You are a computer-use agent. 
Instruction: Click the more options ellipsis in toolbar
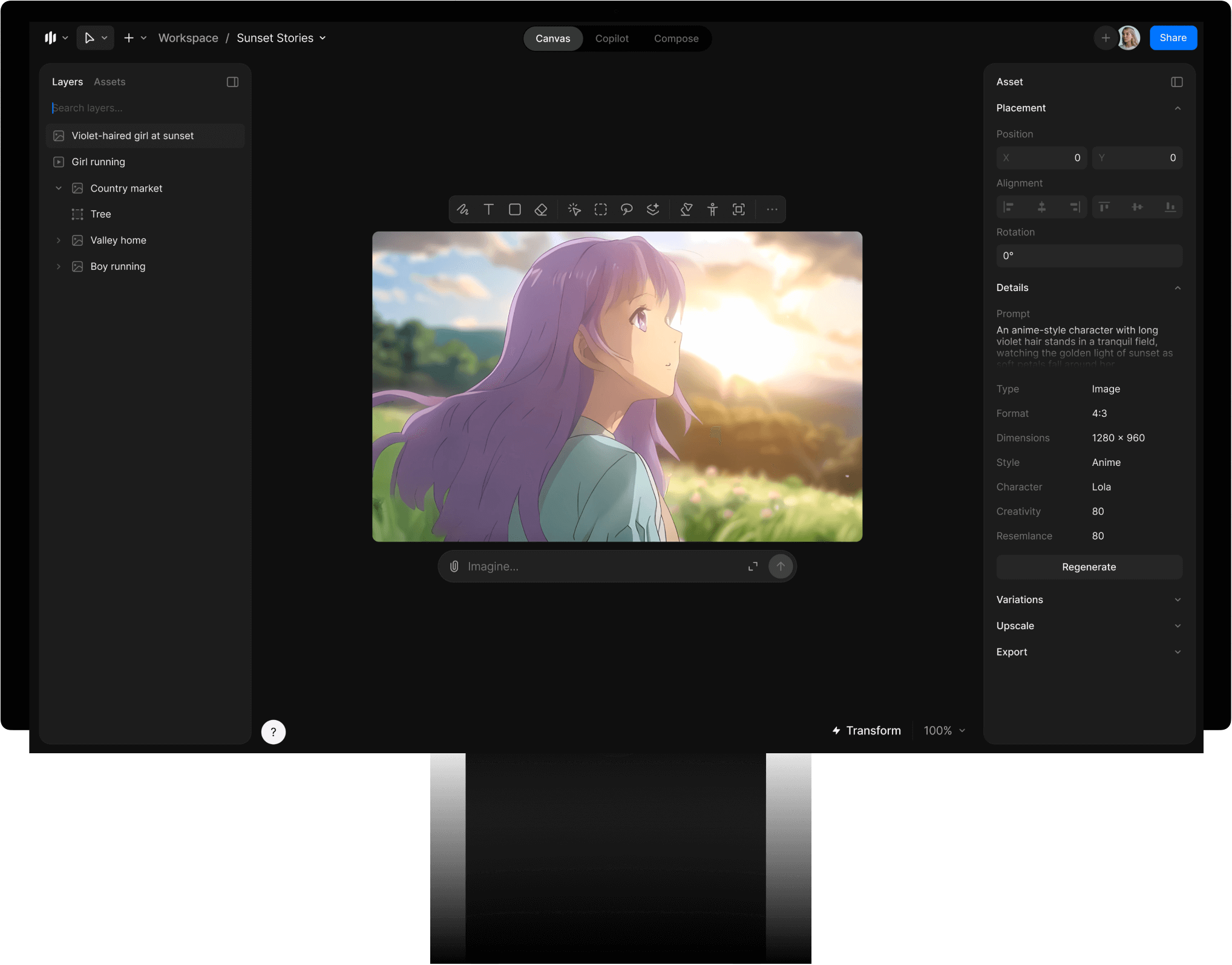[x=772, y=209]
